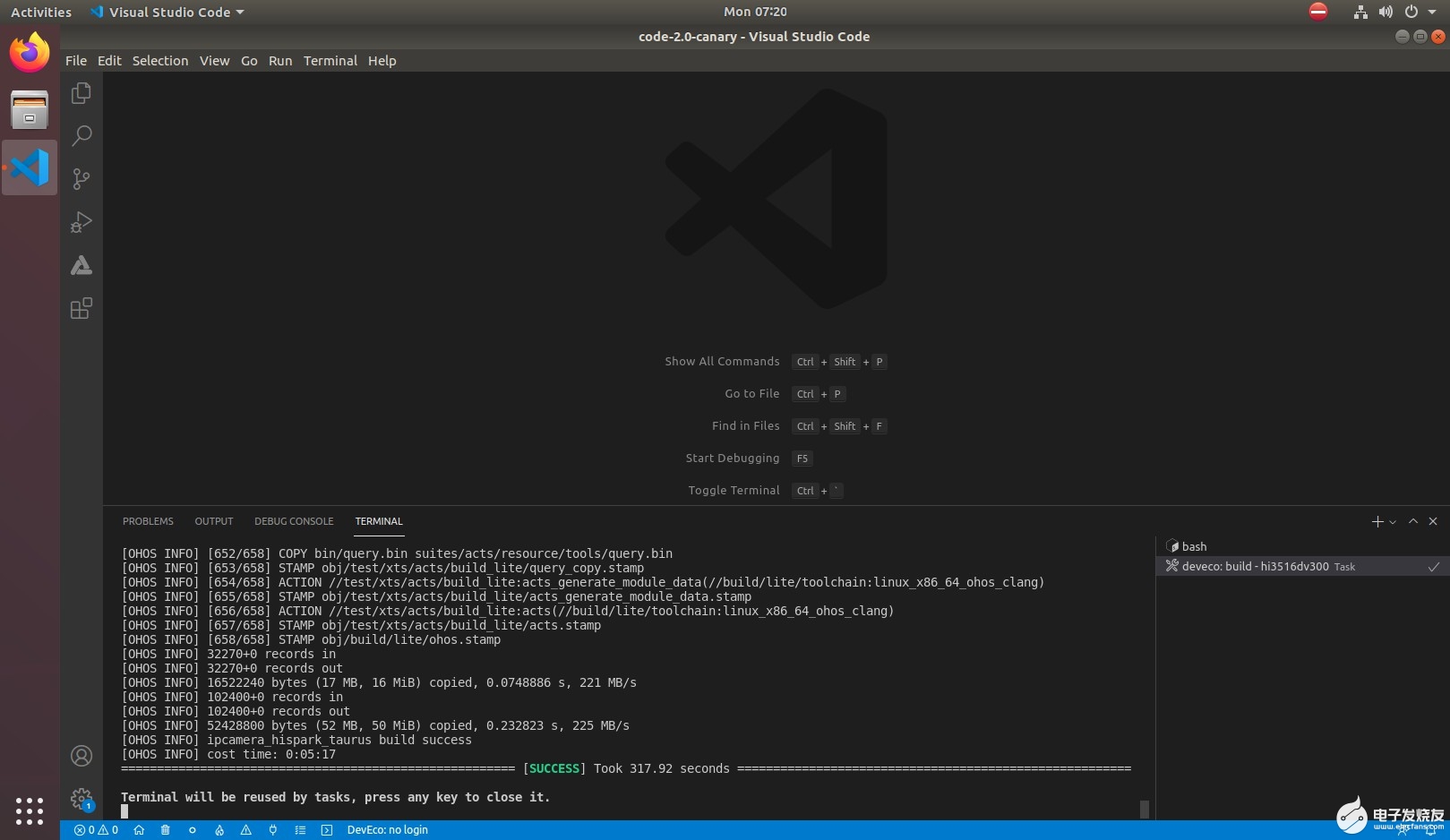The width and height of the screenshot is (1450, 840).
Task: Open the View menu
Action: [x=214, y=61]
